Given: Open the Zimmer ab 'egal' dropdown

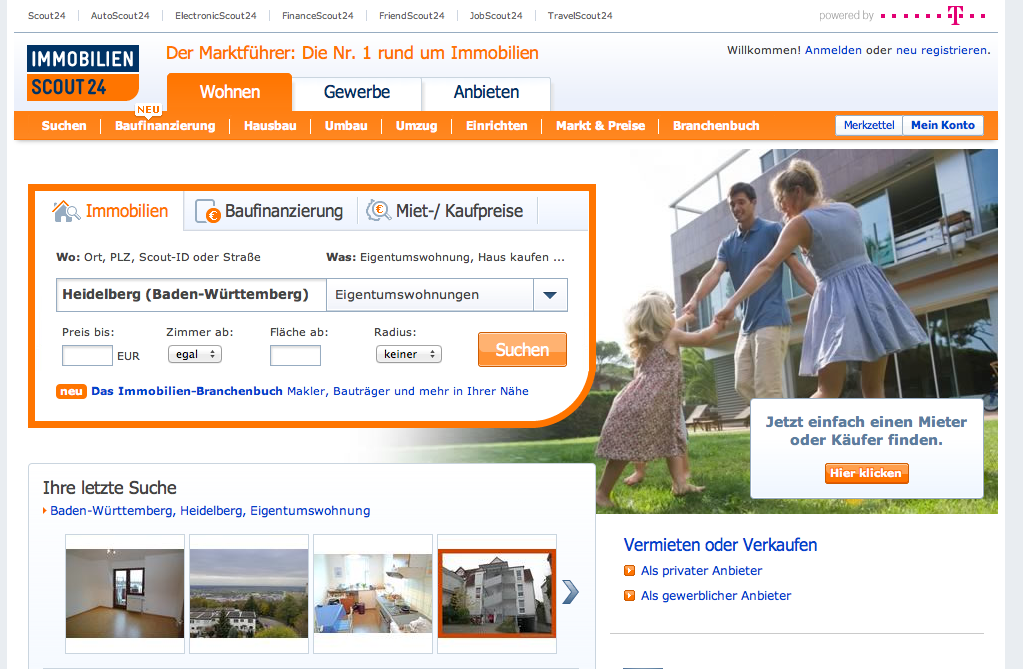Looking at the screenshot, I should (195, 354).
